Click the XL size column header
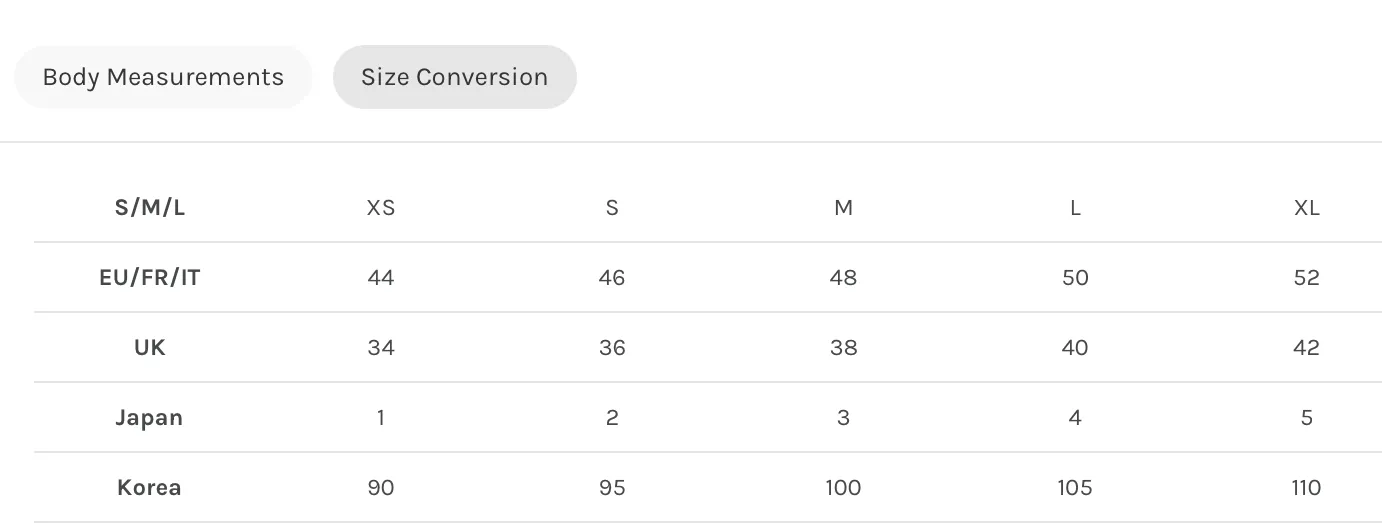This screenshot has width=1382, height=528. click(1307, 208)
